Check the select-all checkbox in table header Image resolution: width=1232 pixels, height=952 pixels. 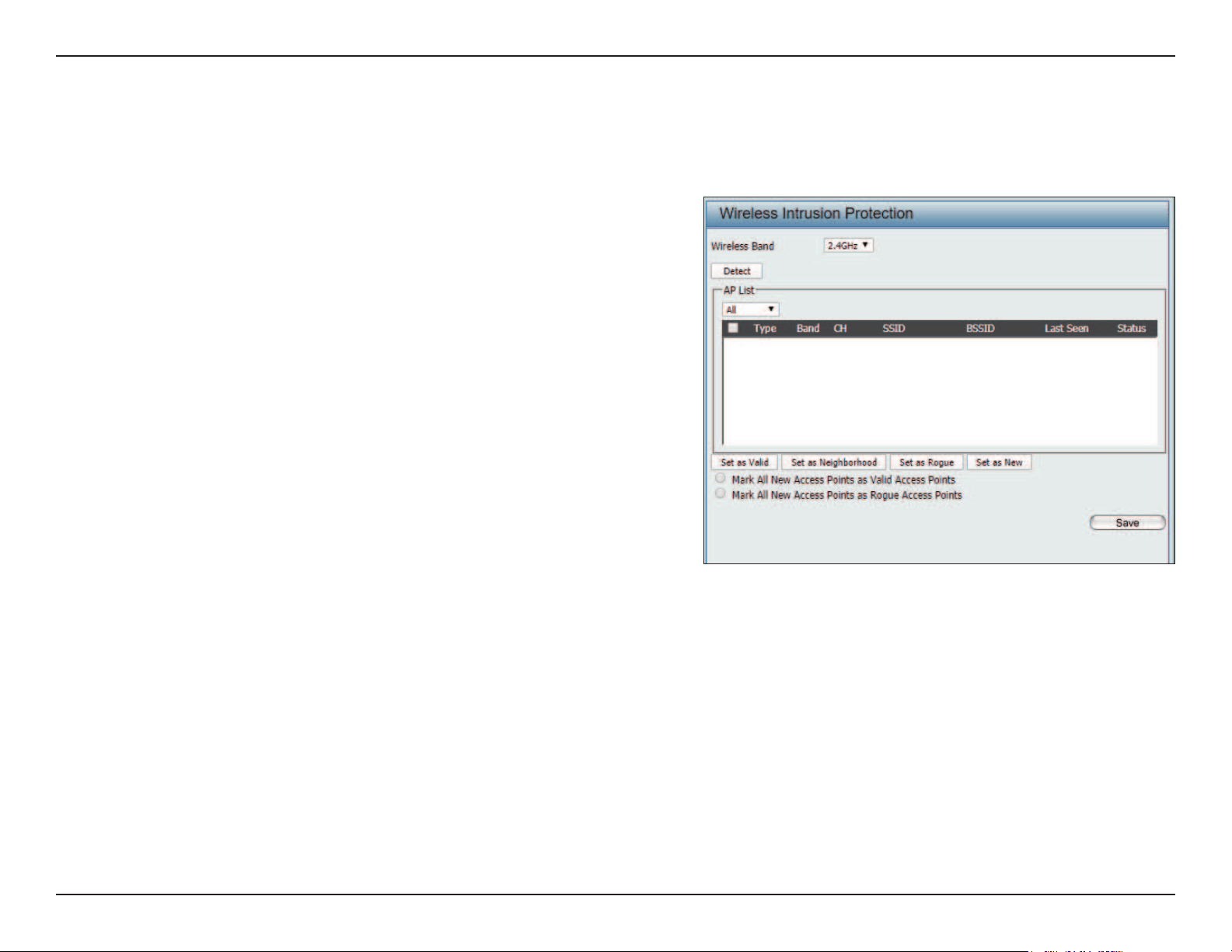coord(732,328)
